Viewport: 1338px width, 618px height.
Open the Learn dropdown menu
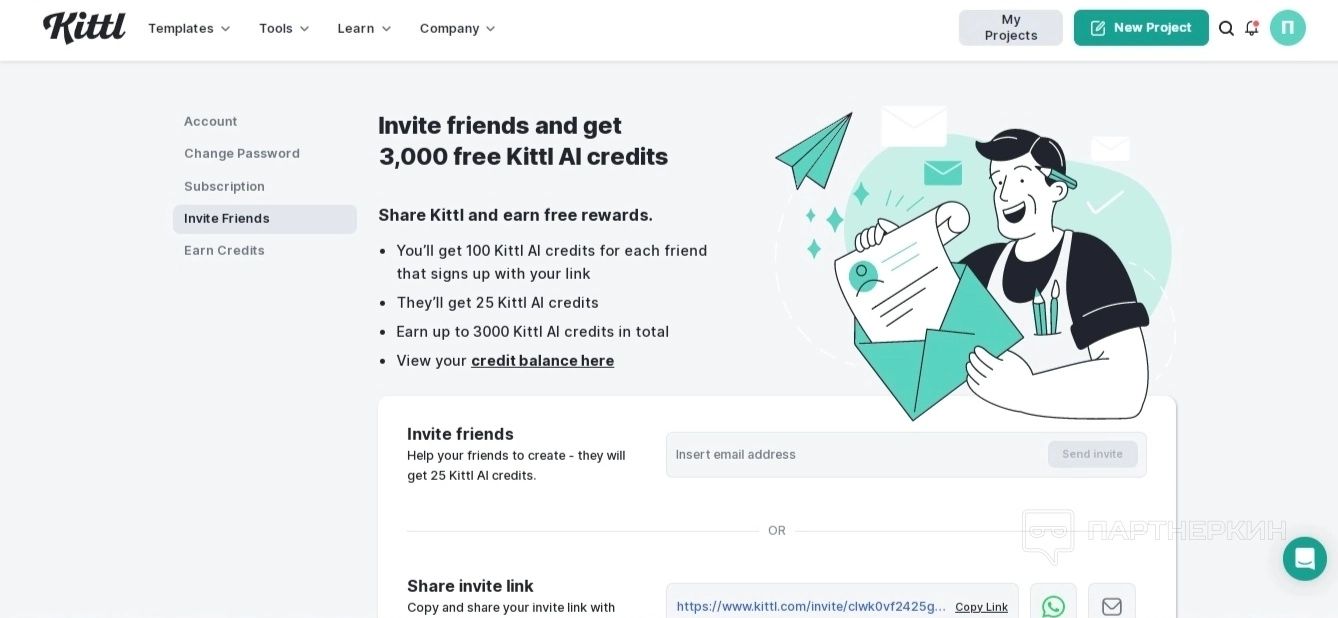point(364,28)
